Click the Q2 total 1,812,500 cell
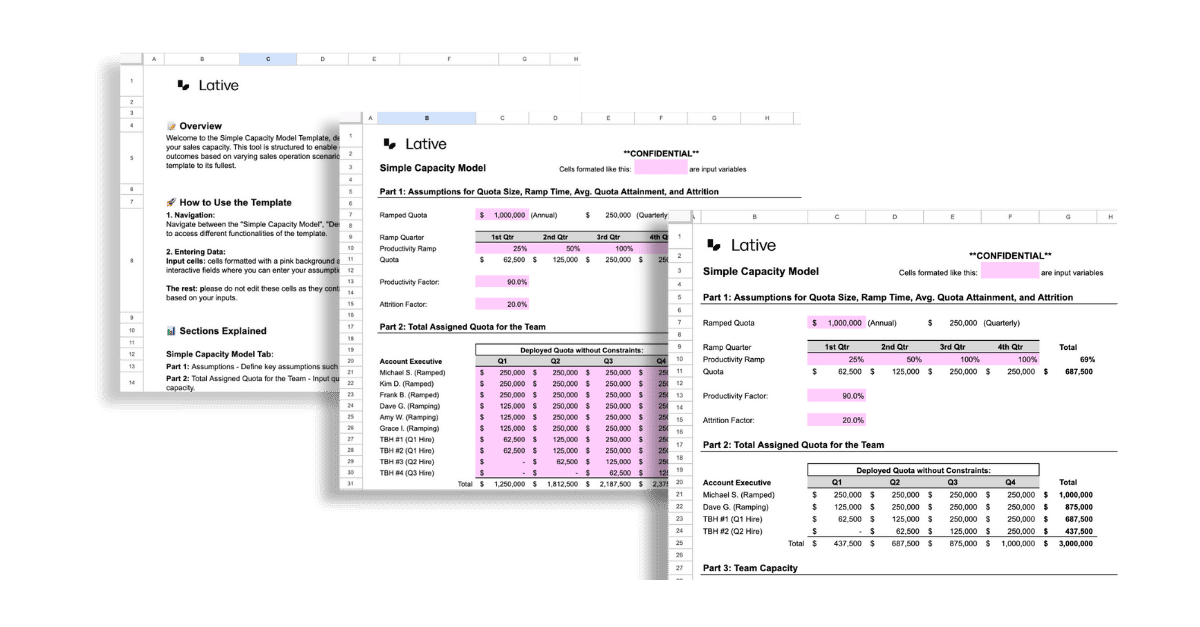This screenshot has width=1200, height=627. [x=555, y=483]
